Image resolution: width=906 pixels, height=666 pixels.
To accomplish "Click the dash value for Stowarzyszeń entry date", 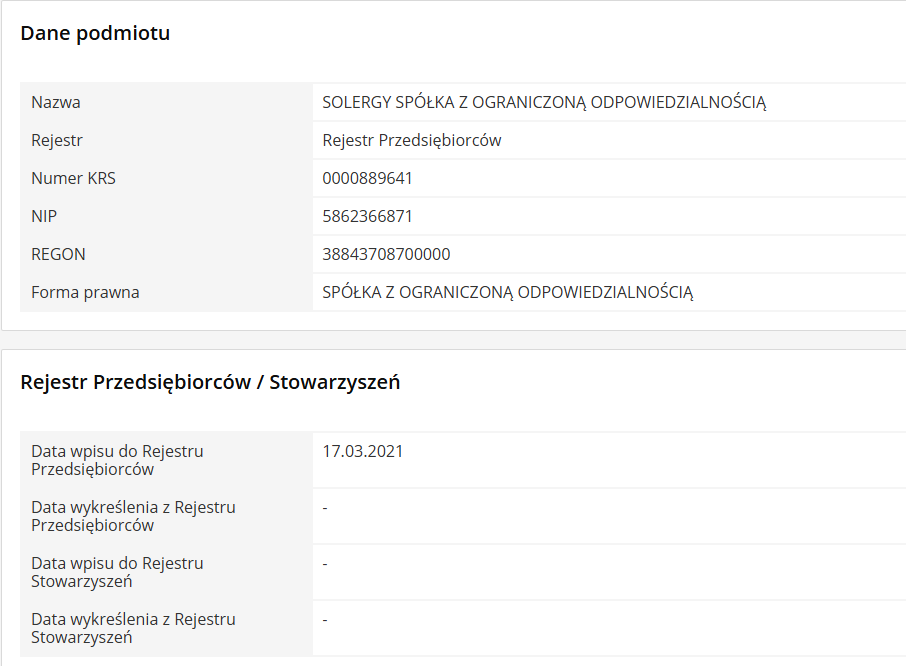I will (326, 564).
